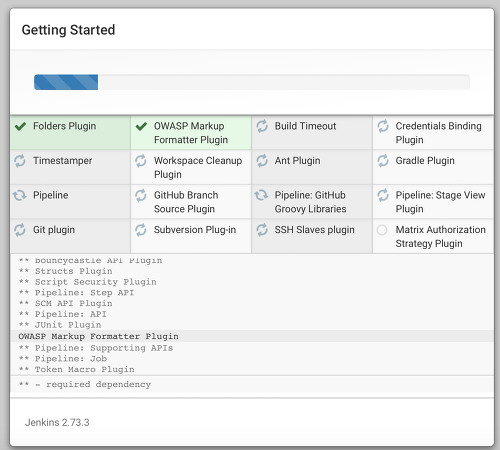Select 'Pipeline: GitHub Groovy Libraries' text
The image size is (500, 450).
point(310,202)
